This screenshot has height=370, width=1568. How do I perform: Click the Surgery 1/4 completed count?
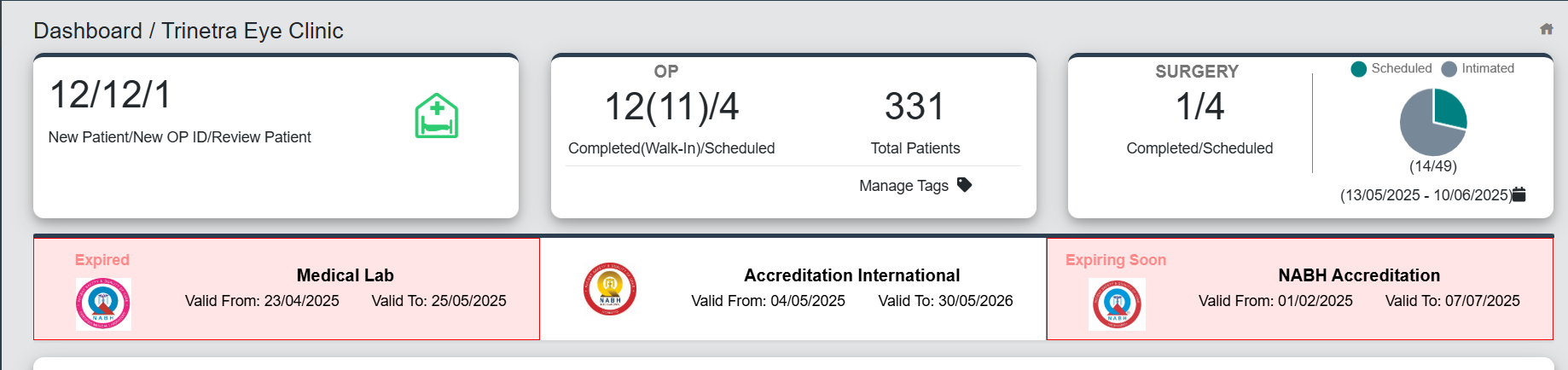(x=1199, y=107)
